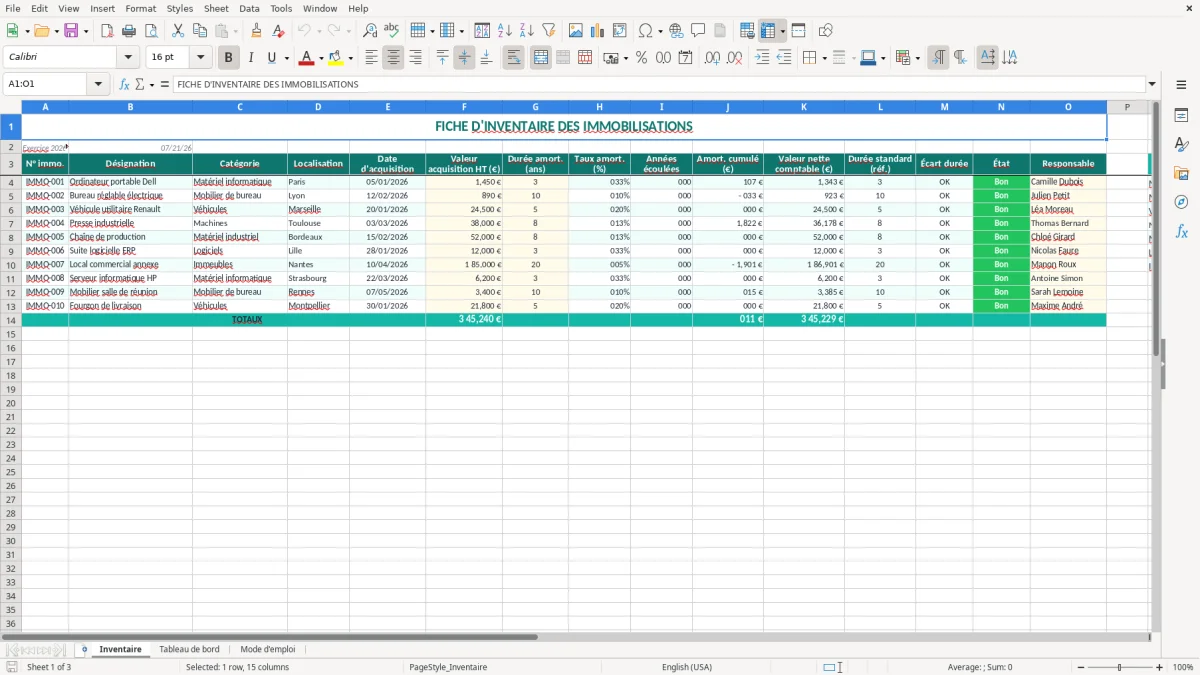
Task: Open font color dropdown arrow
Action: [321, 58]
